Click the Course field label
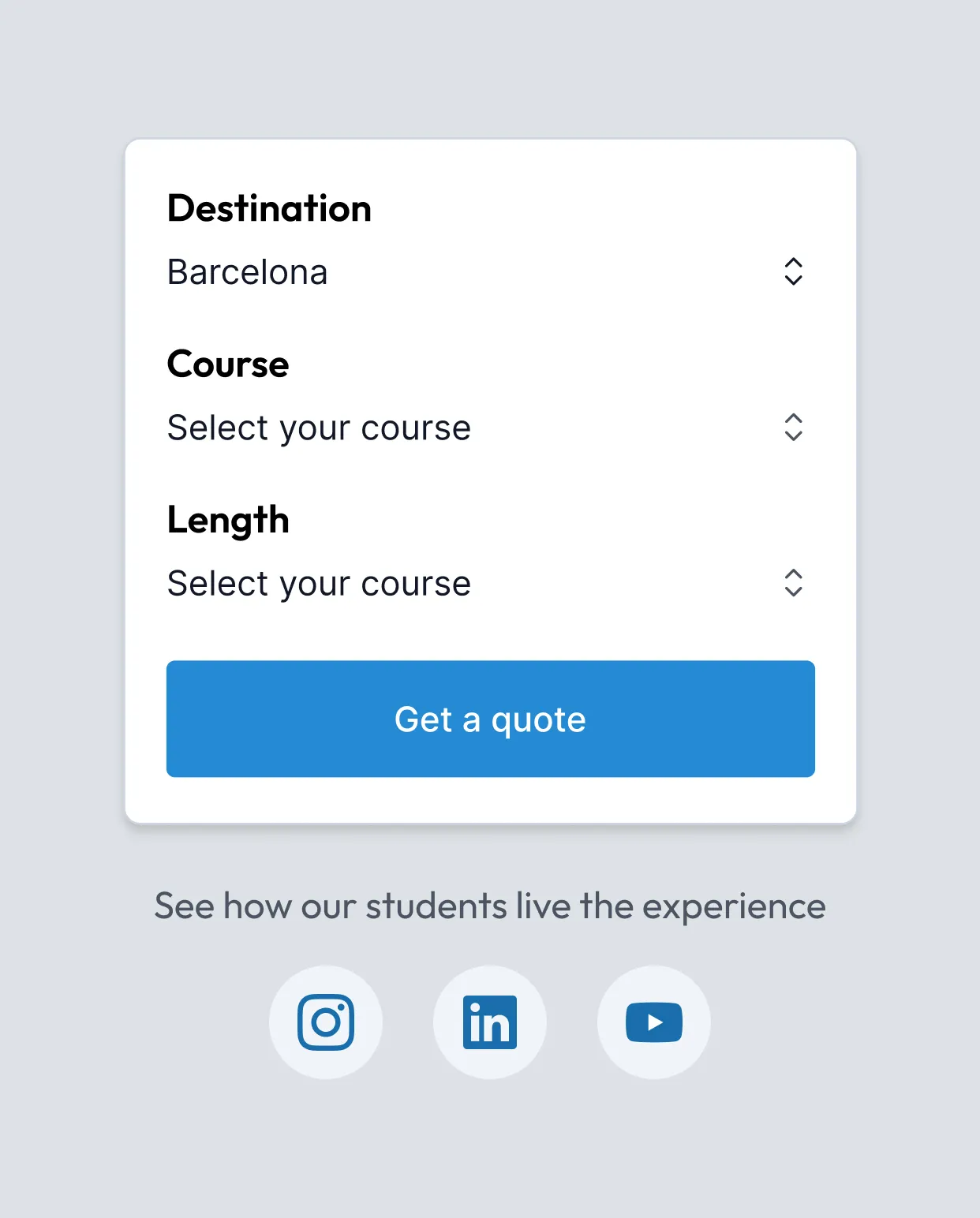The width and height of the screenshot is (980, 1218). pyautogui.click(x=228, y=364)
